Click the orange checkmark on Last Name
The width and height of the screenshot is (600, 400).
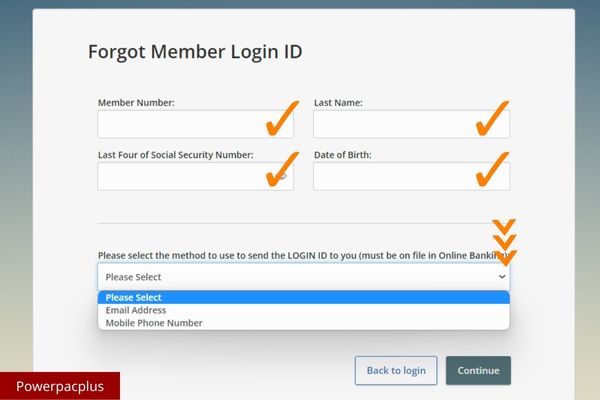pos(492,118)
